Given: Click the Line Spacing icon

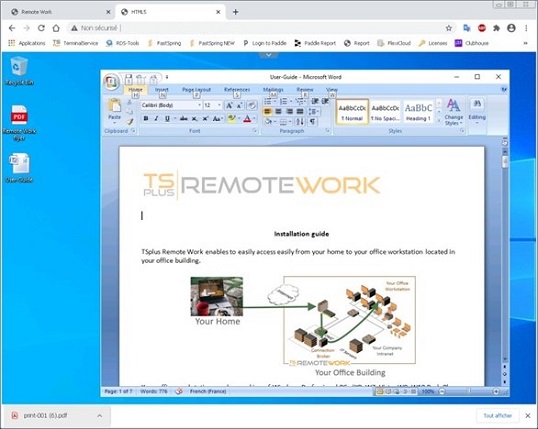Looking at the screenshot, I should coord(313,112).
